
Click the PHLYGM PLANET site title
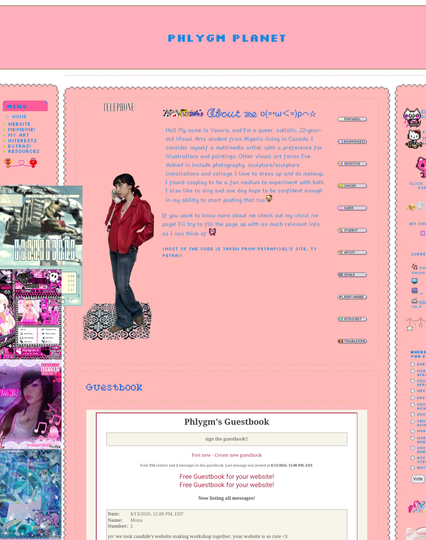tap(227, 38)
